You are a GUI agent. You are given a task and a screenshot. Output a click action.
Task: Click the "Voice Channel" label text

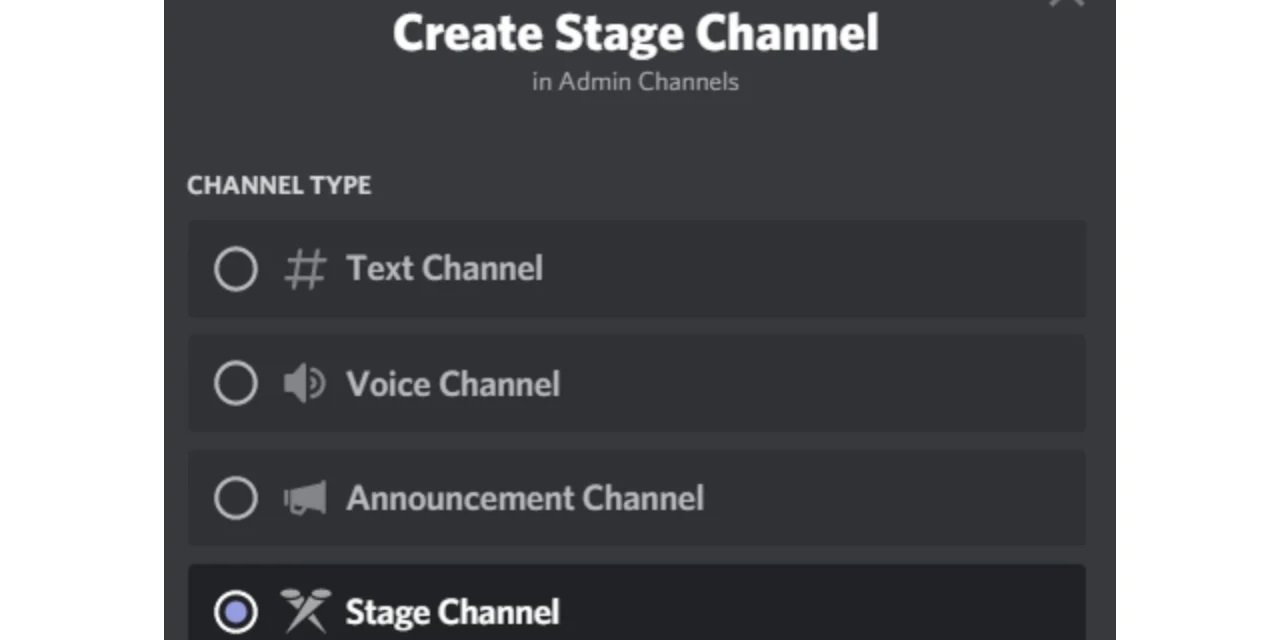(x=453, y=384)
